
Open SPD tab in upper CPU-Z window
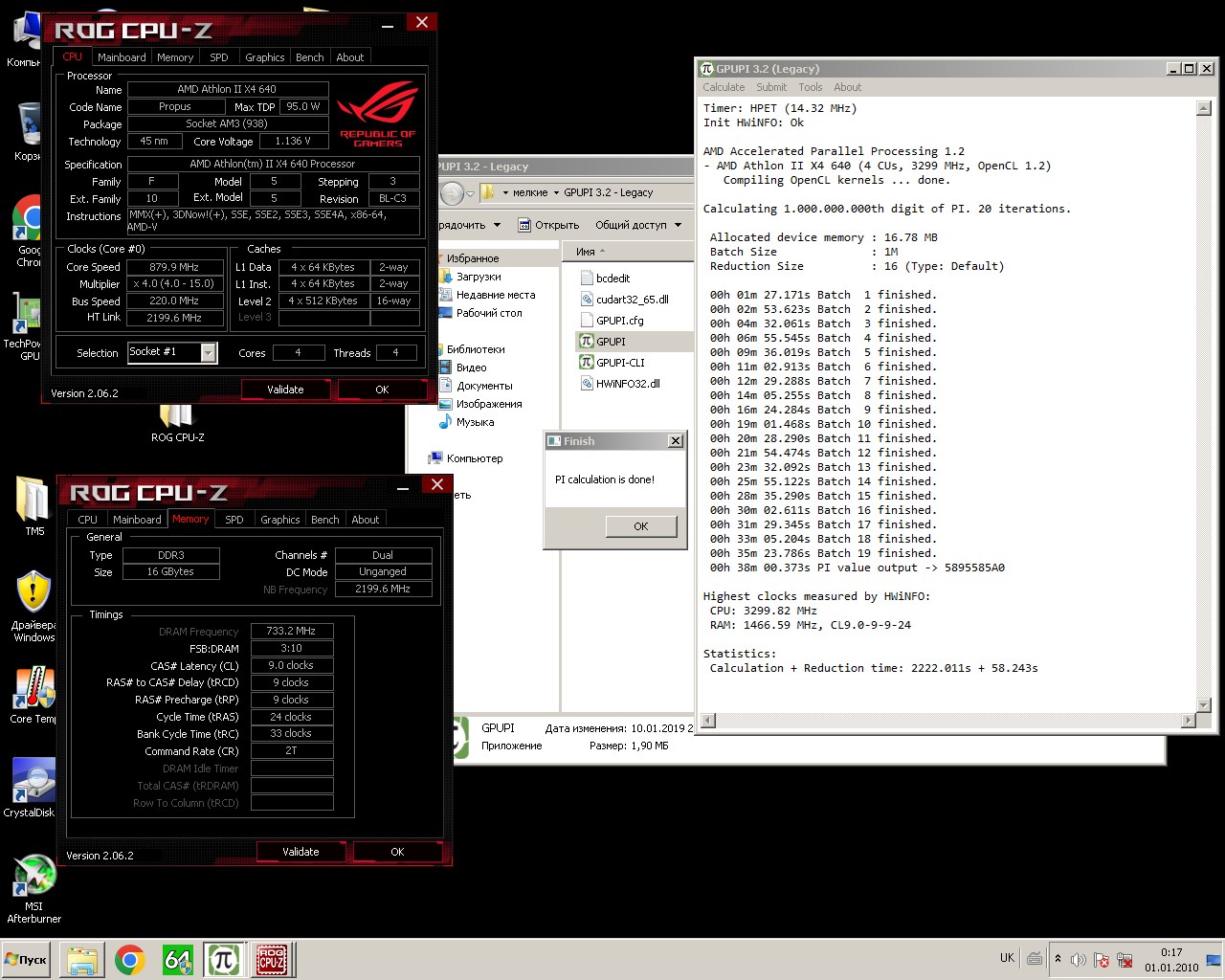pyautogui.click(x=219, y=57)
